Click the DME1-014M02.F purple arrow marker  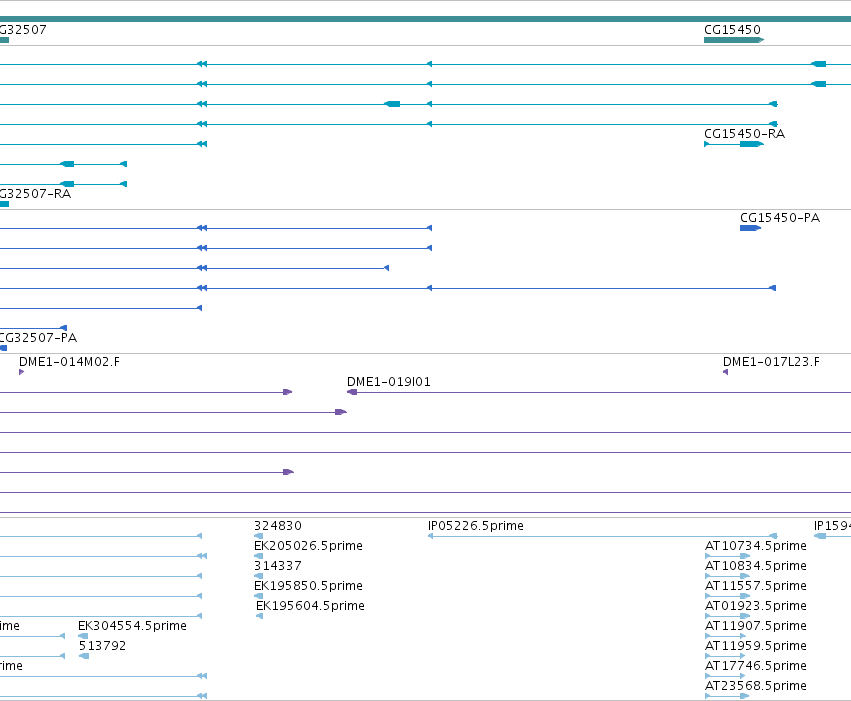point(21,372)
